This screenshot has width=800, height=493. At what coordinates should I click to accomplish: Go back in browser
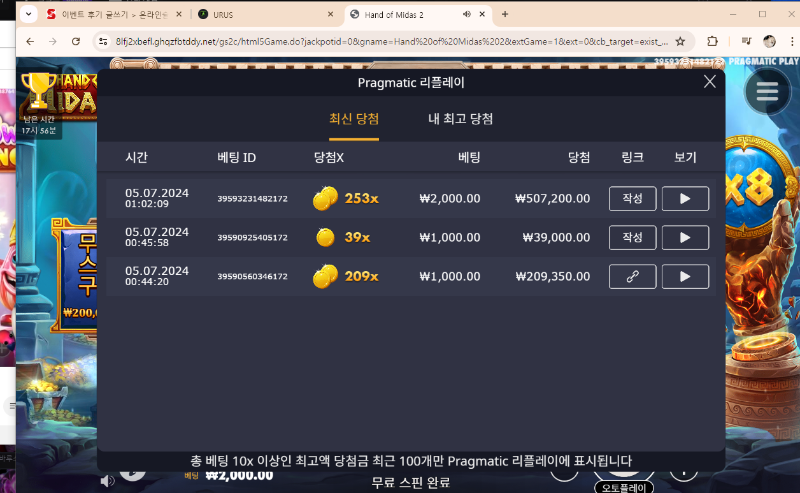click(30, 41)
